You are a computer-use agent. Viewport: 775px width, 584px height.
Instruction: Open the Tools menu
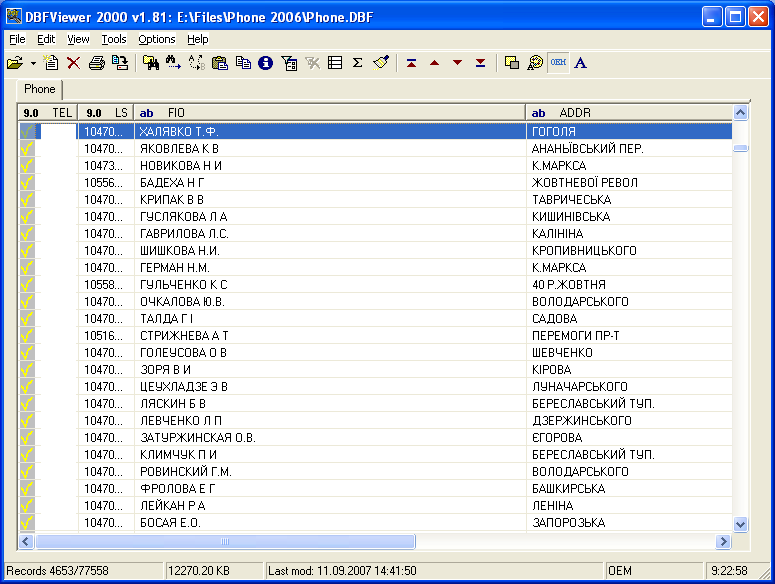[114, 39]
